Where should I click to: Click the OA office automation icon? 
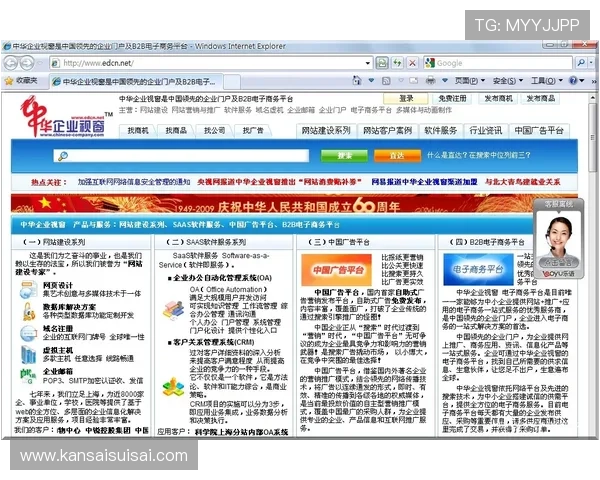174,310
